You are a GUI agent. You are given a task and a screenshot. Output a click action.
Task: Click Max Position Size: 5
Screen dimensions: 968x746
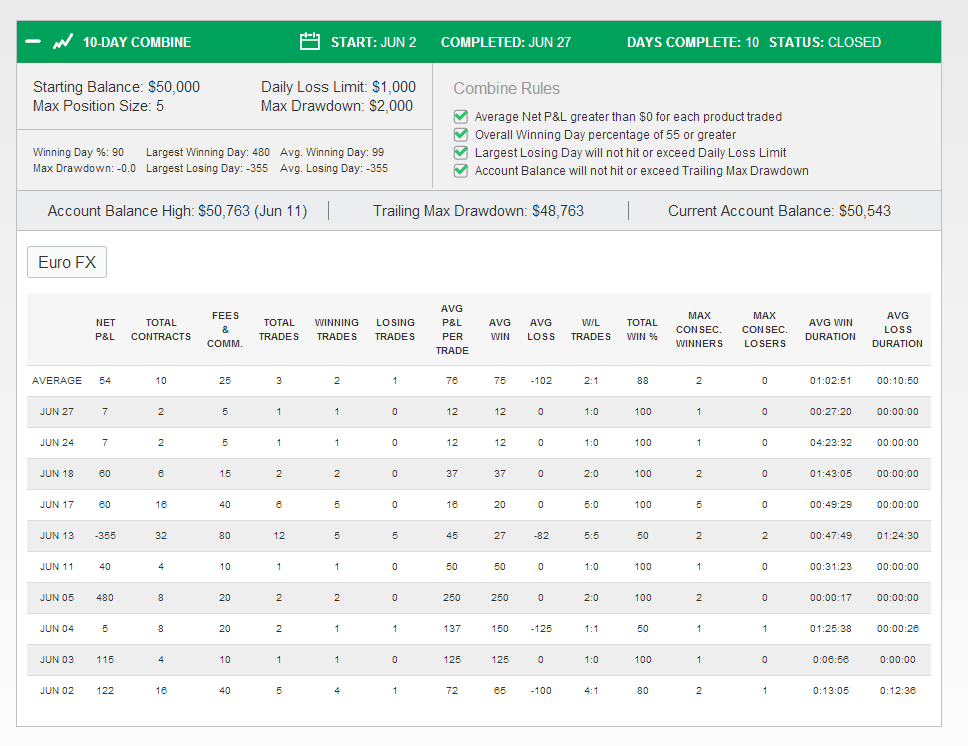[98, 106]
